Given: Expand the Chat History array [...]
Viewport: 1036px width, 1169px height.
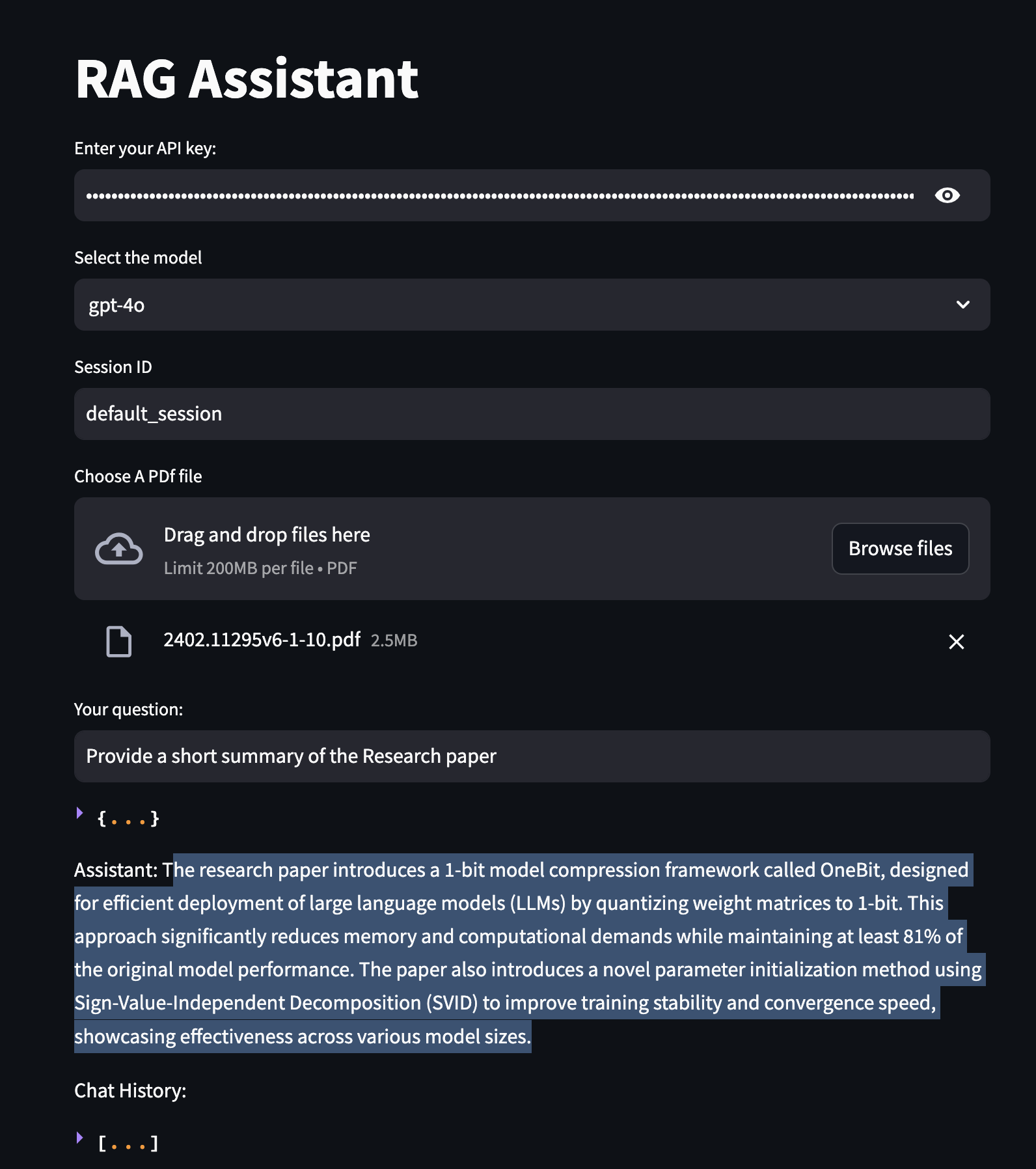Looking at the screenshot, I should pyautogui.click(x=80, y=1138).
